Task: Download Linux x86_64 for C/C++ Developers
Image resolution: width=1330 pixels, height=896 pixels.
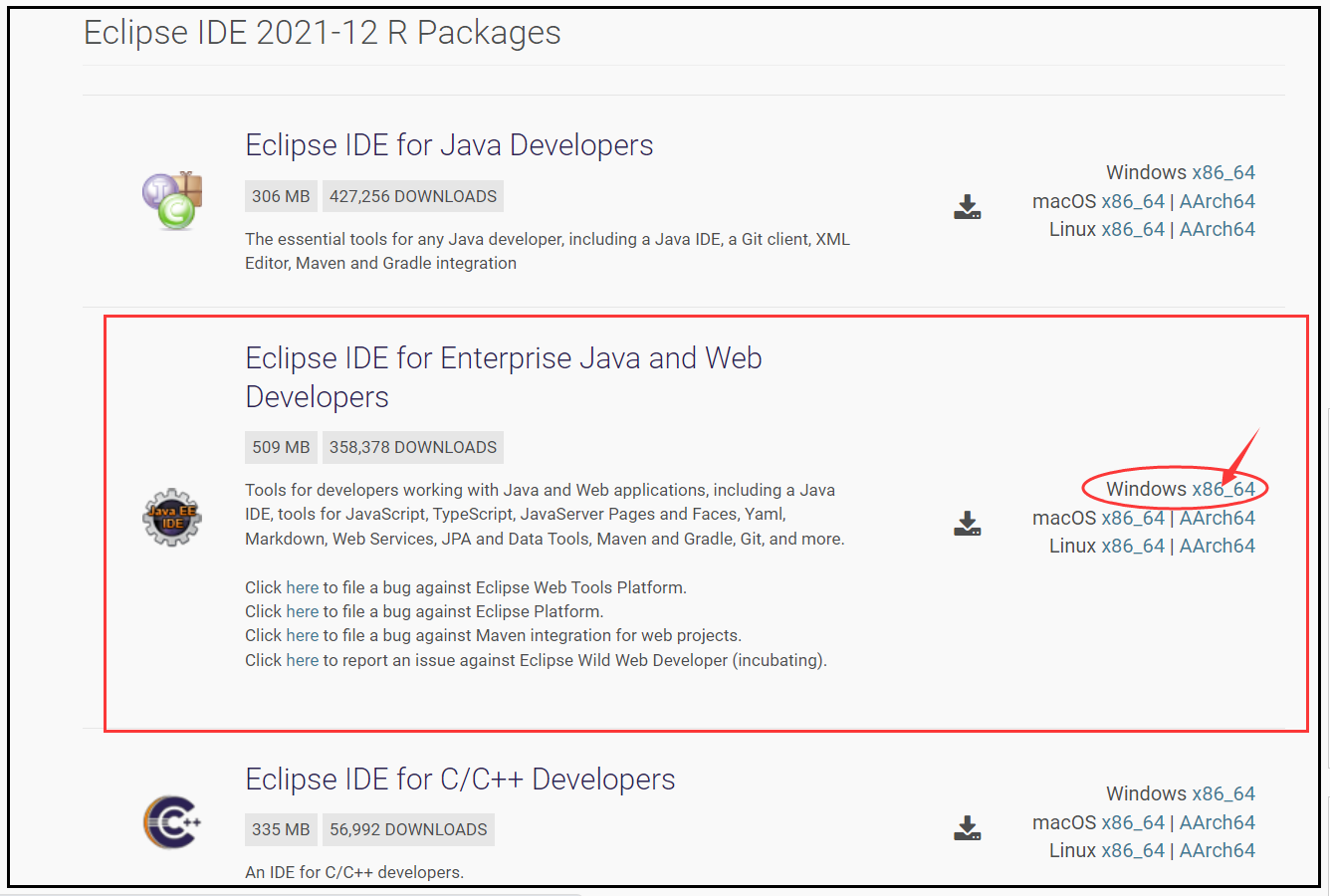Action: [1133, 850]
